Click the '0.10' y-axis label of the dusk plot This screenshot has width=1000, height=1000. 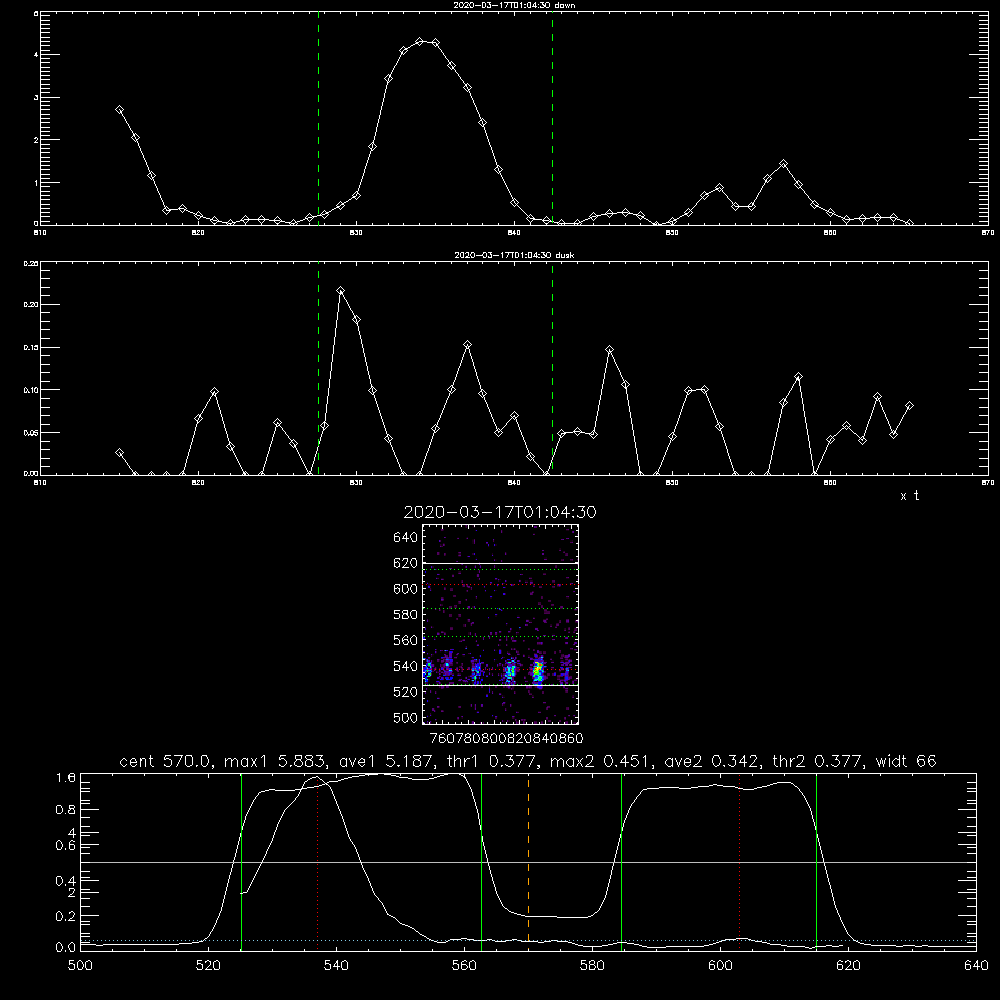click(31, 390)
